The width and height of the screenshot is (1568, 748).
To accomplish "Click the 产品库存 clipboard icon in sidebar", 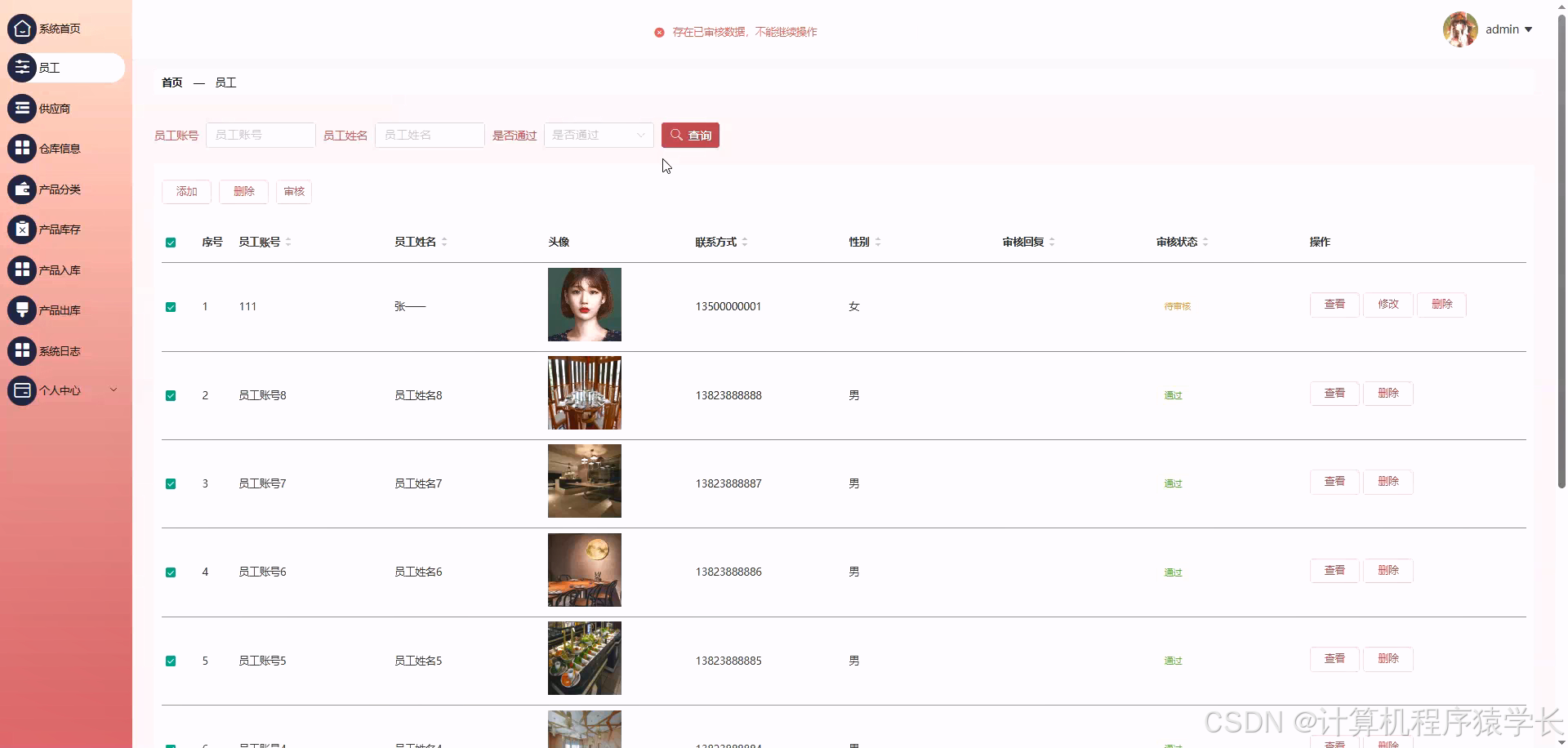I will [x=22, y=229].
